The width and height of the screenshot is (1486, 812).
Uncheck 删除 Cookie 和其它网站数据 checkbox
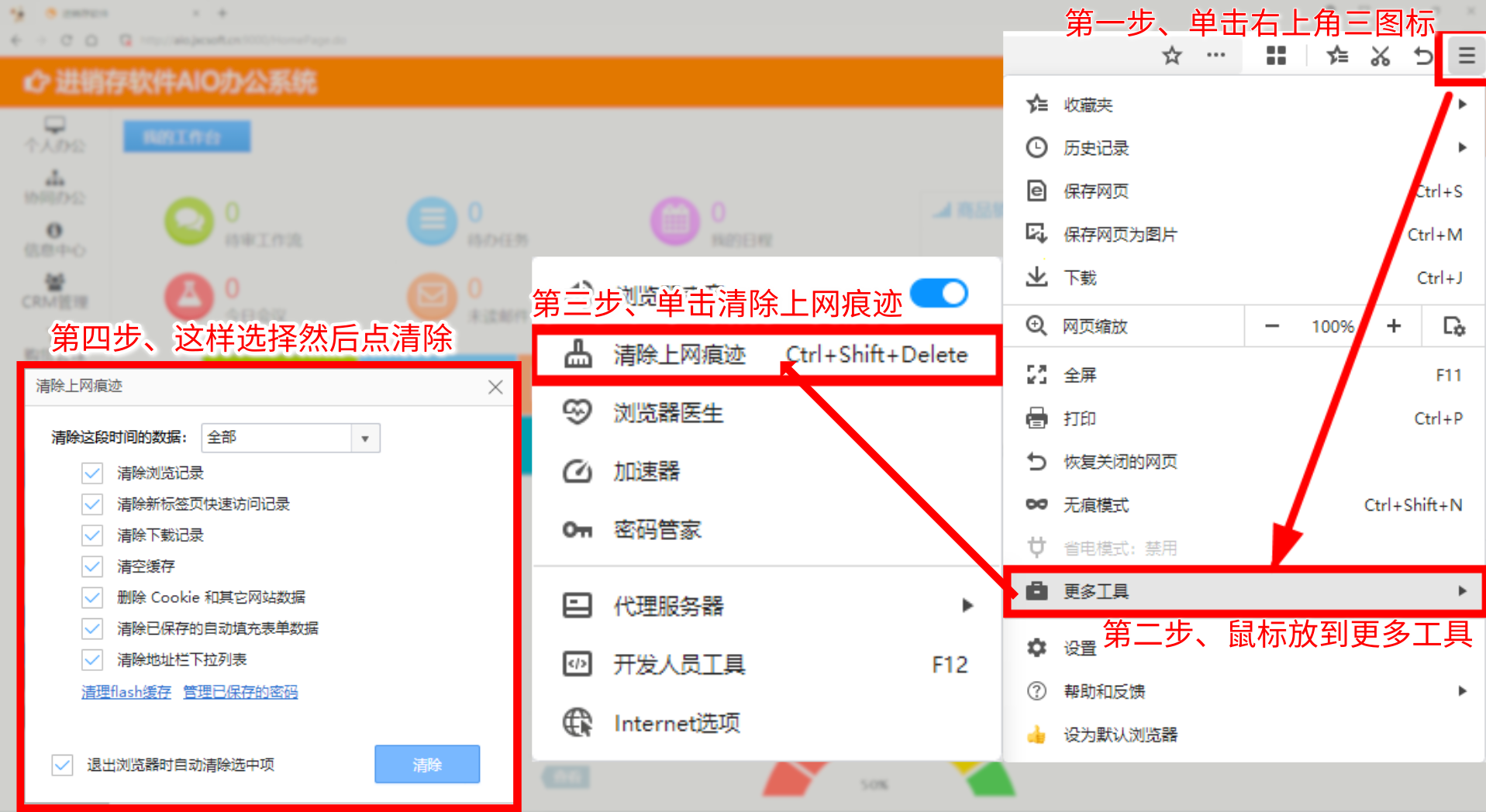(x=91, y=597)
